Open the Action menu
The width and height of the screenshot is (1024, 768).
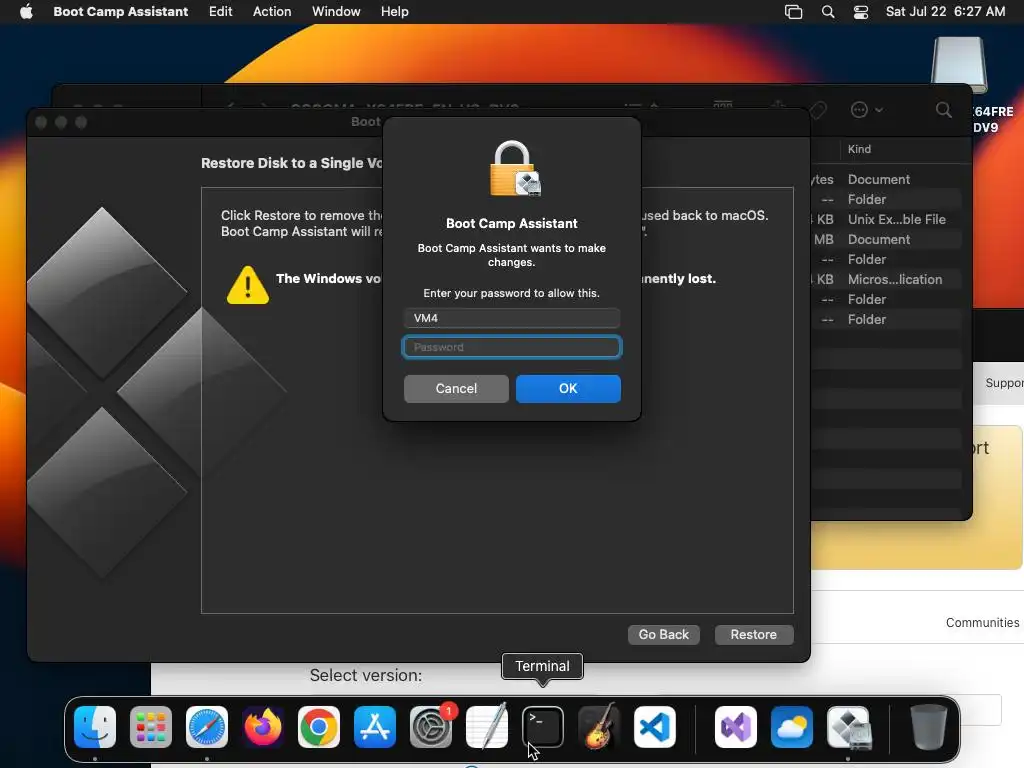tap(272, 11)
